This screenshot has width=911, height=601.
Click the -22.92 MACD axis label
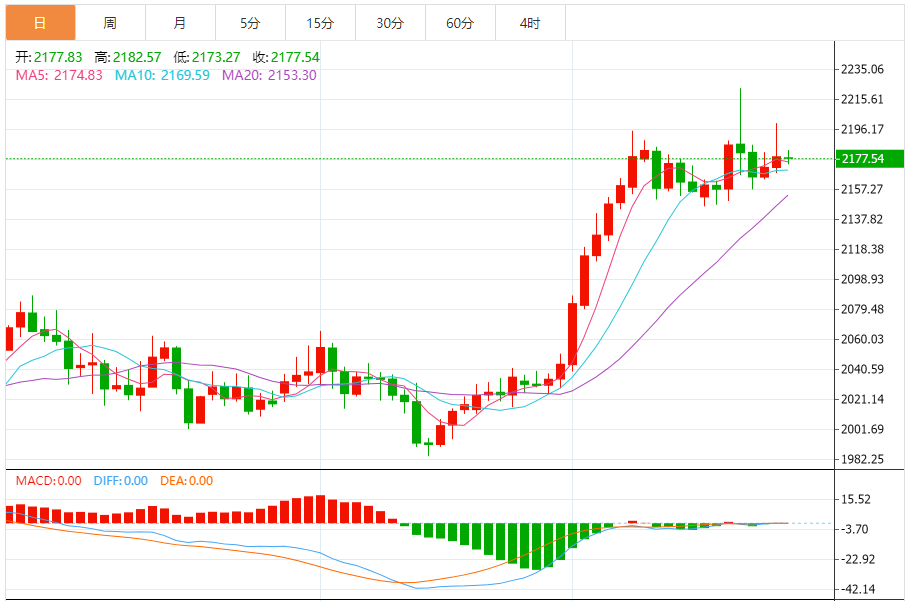point(857,560)
